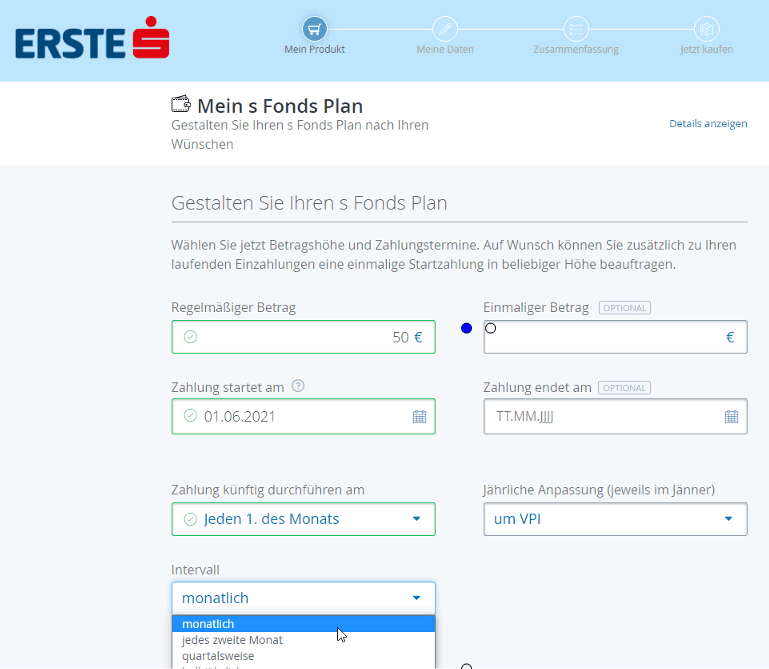Choose quartalsweise interval option

[x=304, y=656]
